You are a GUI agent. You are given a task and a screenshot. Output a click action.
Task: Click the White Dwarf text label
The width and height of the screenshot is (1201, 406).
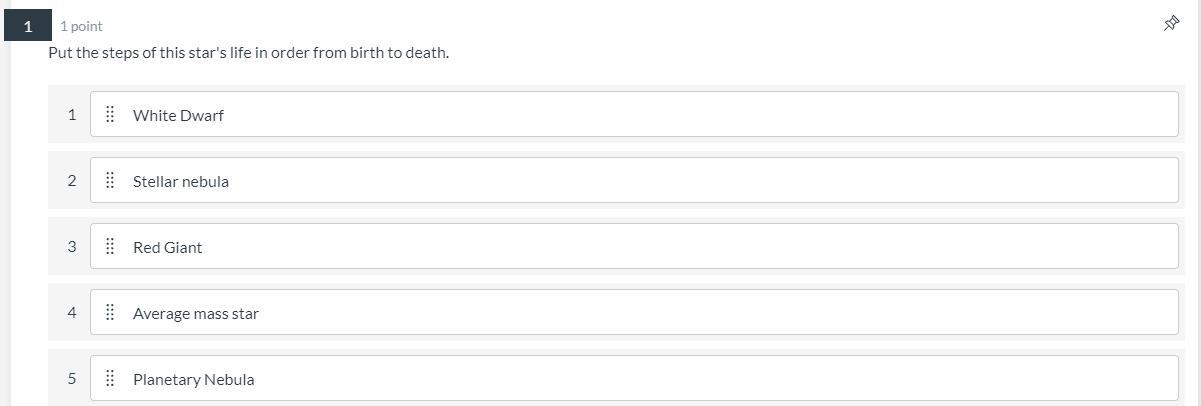(178, 115)
